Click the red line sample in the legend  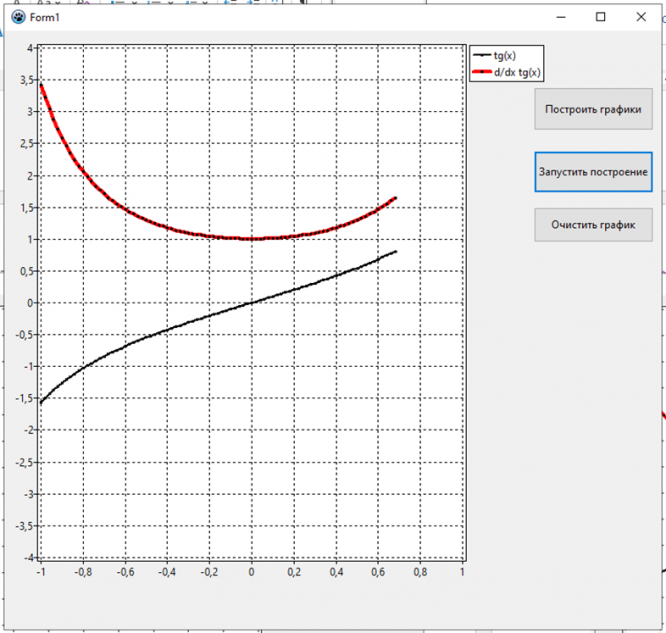(482, 71)
